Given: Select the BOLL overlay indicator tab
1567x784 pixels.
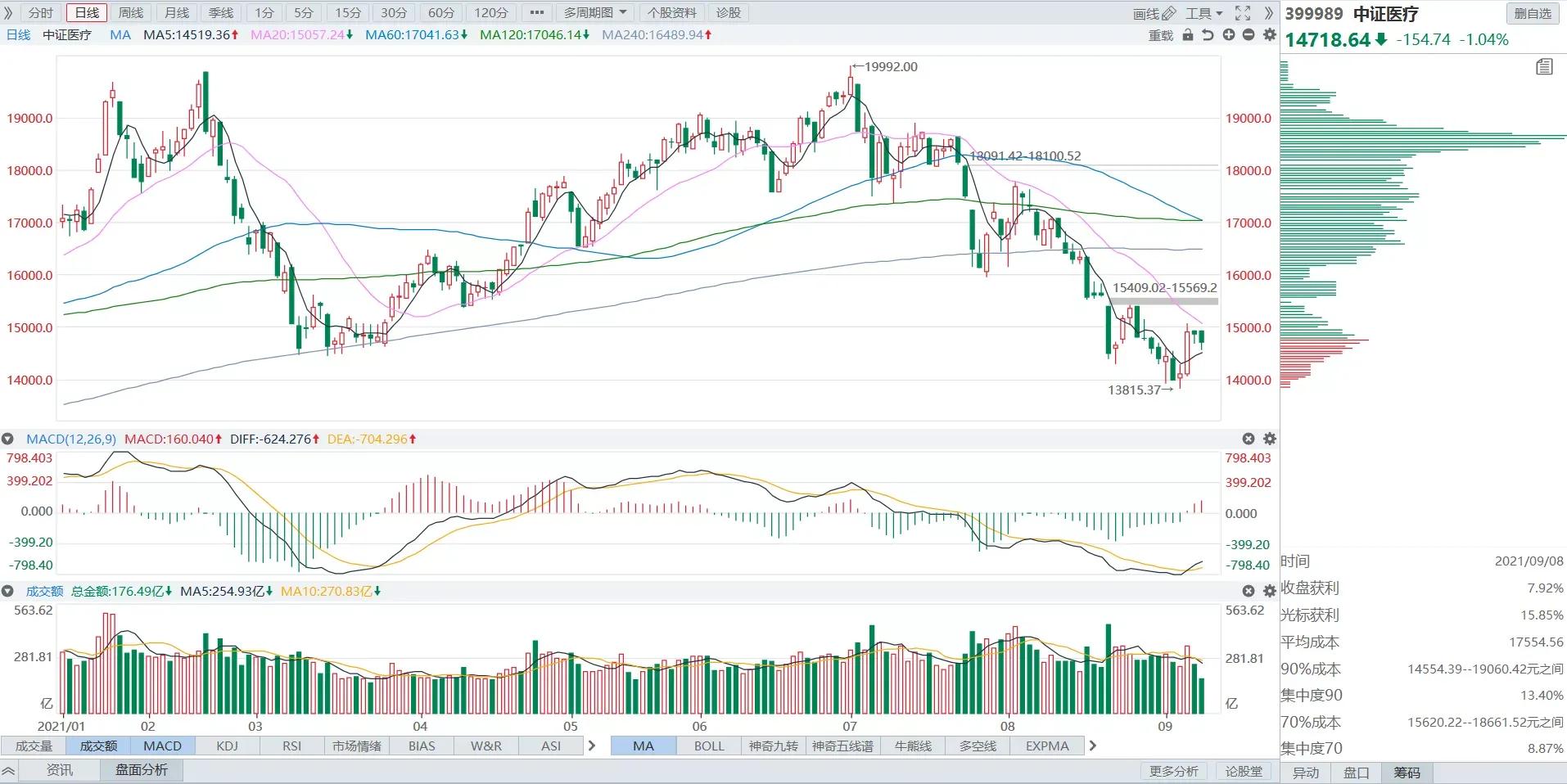Looking at the screenshot, I should click(709, 746).
